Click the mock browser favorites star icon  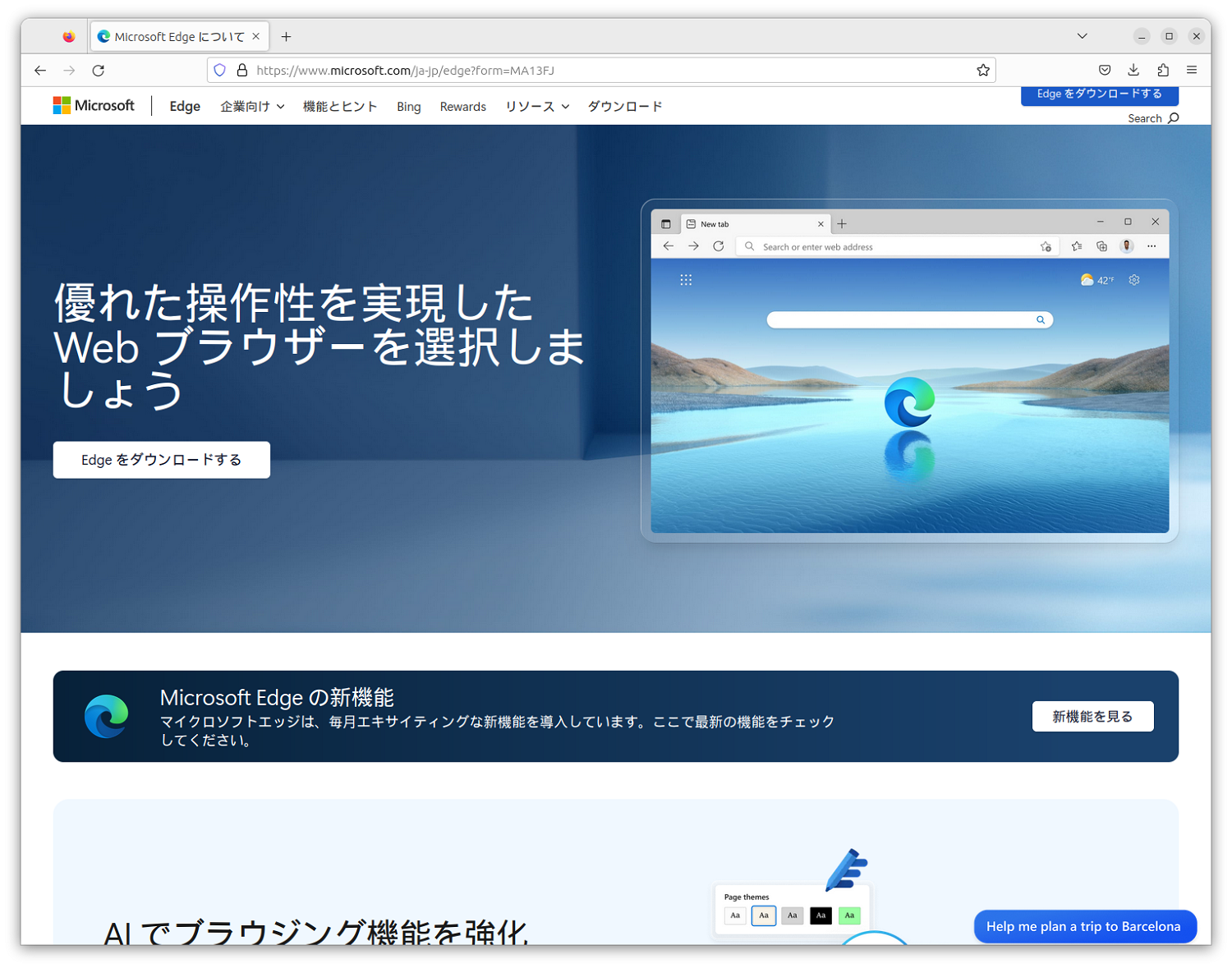point(1077,246)
